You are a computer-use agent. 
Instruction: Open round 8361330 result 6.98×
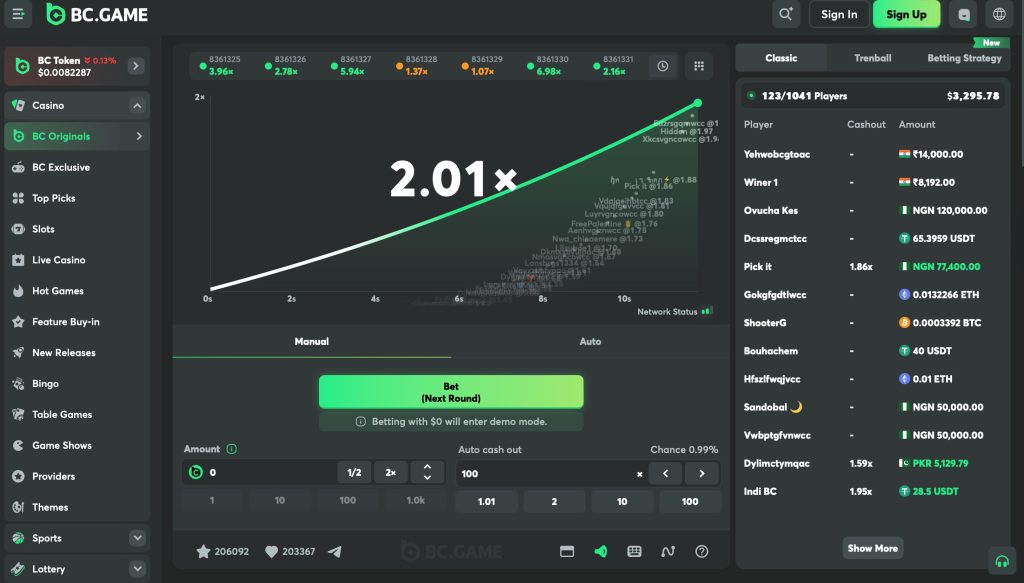(x=549, y=65)
